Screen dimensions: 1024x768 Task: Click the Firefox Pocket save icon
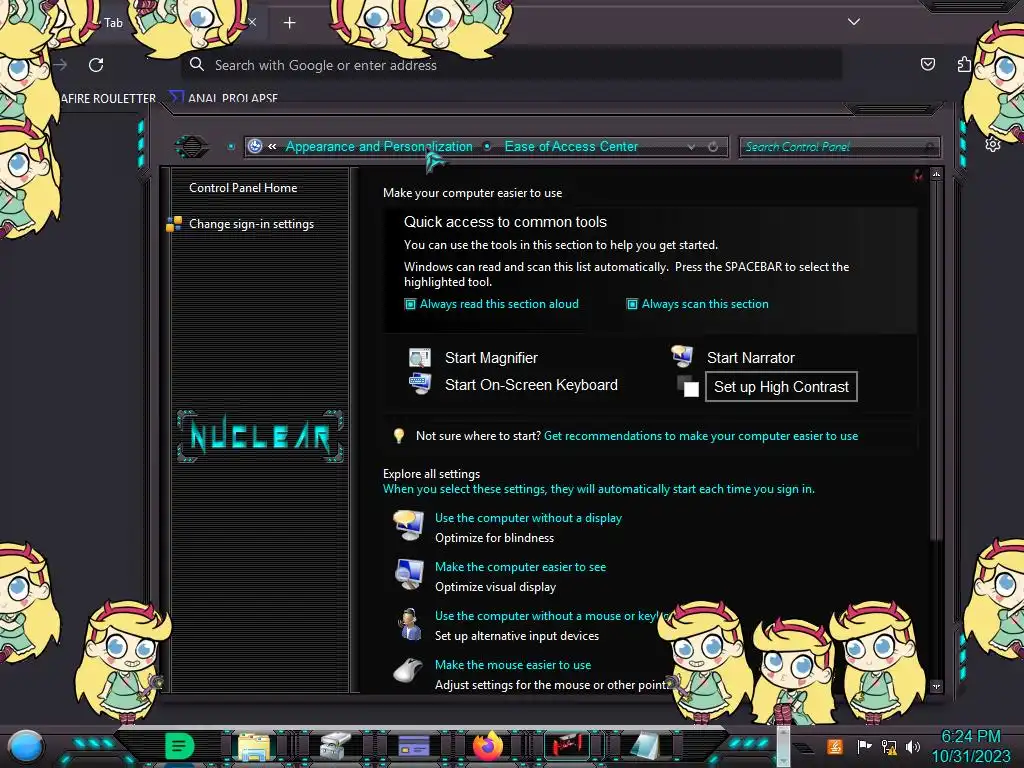pyautogui.click(x=927, y=64)
